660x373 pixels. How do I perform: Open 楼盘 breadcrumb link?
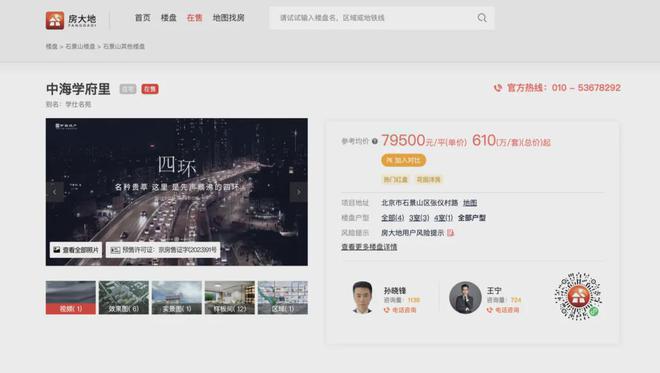point(51,46)
